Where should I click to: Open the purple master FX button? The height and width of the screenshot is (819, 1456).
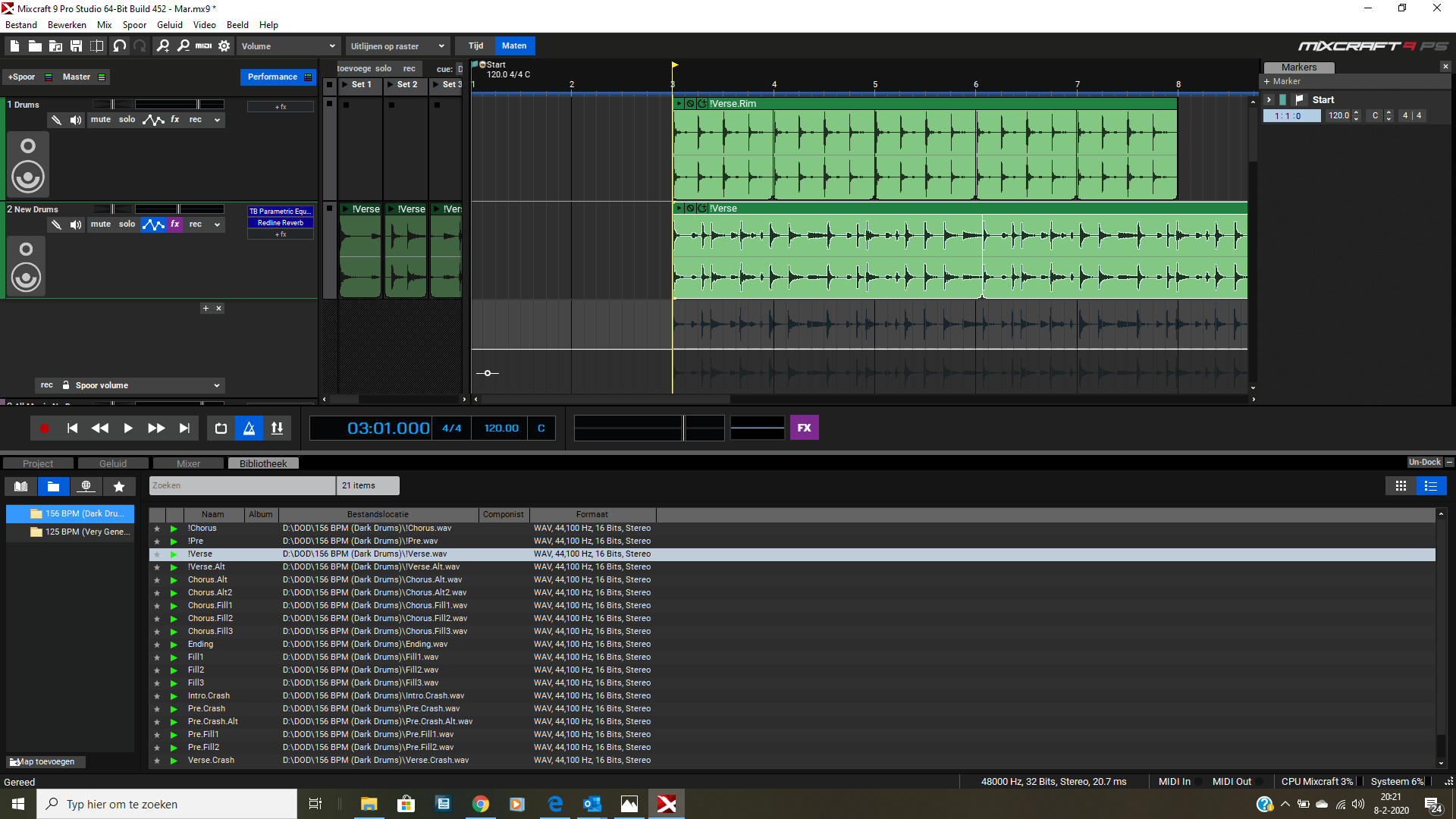point(804,428)
